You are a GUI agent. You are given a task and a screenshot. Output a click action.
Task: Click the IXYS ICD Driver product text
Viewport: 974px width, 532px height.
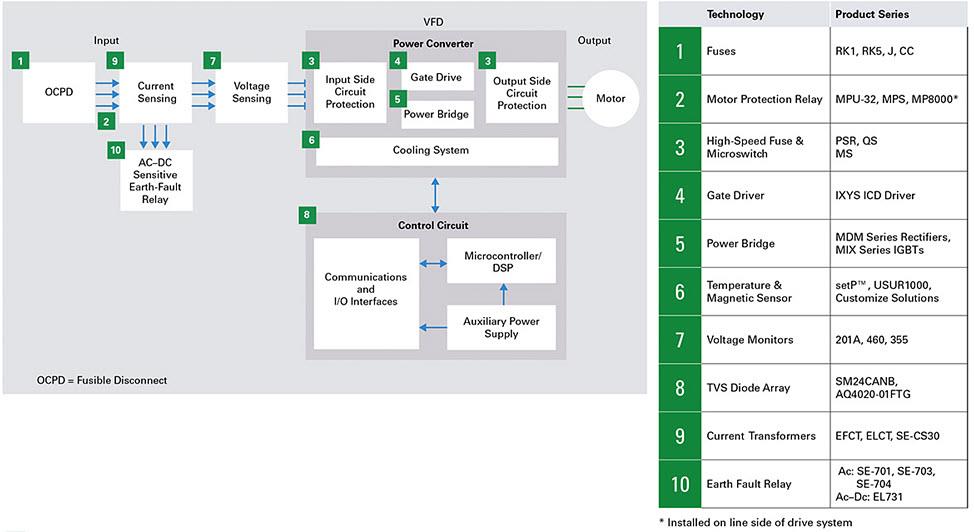(x=875, y=194)
